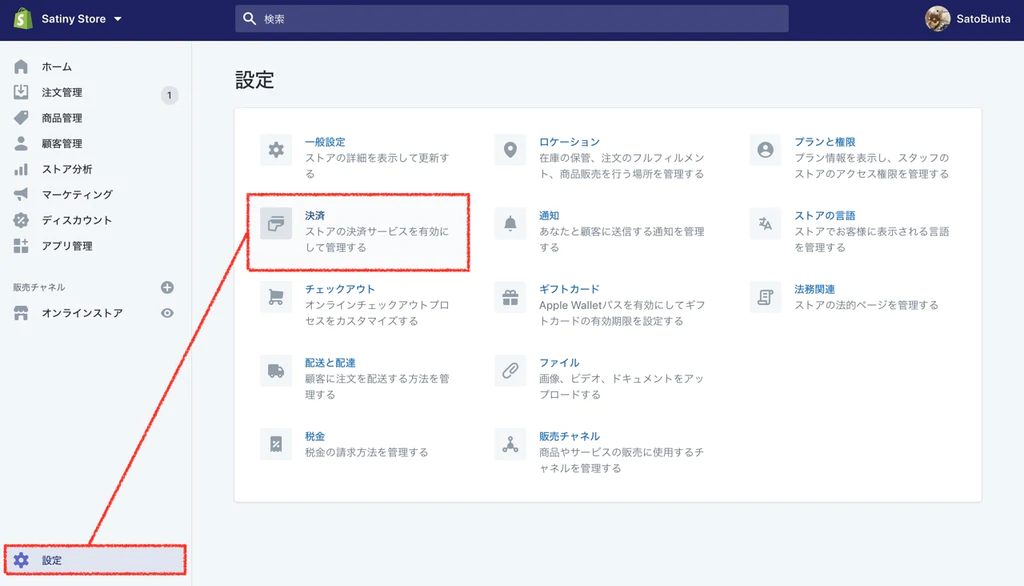Click the 通知 bell icon

(510, 223)
